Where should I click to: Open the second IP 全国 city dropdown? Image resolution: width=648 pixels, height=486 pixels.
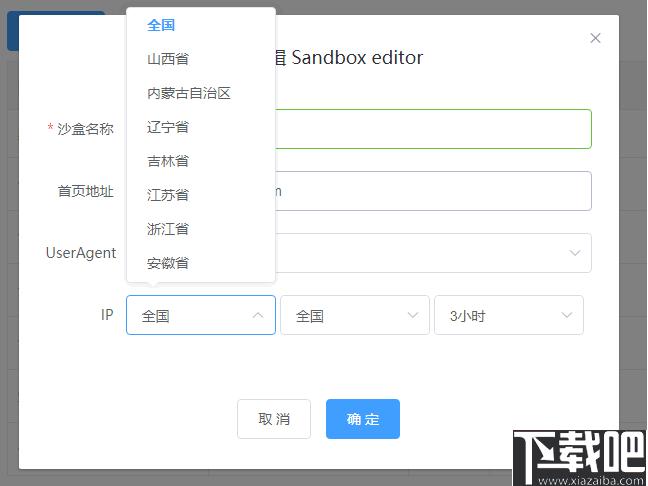(x=355, y=315)
